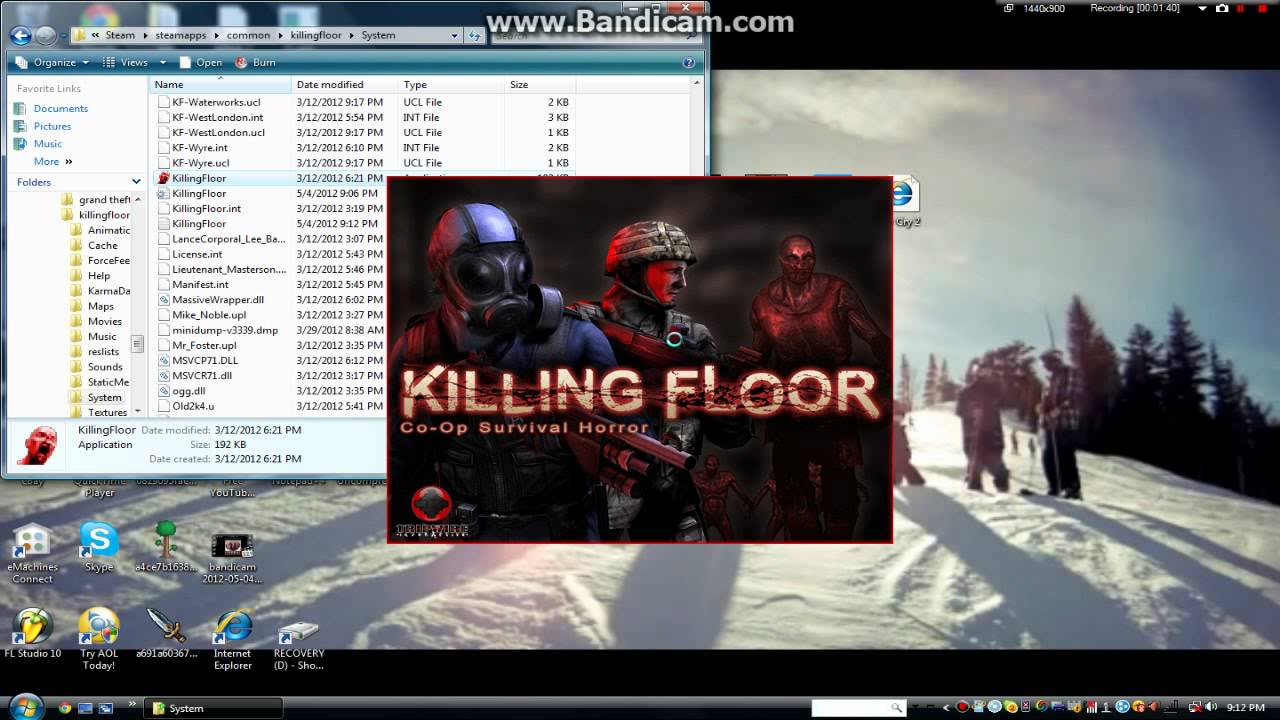Click steamapps in the address breadcrumb
Screen dimensions: 1280x720
(180, 35)
